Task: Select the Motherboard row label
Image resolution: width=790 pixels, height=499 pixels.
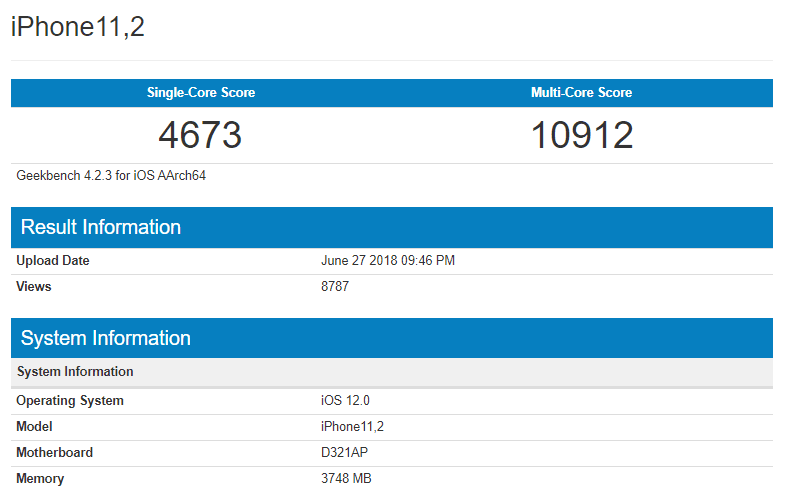Action: [55, 453]
